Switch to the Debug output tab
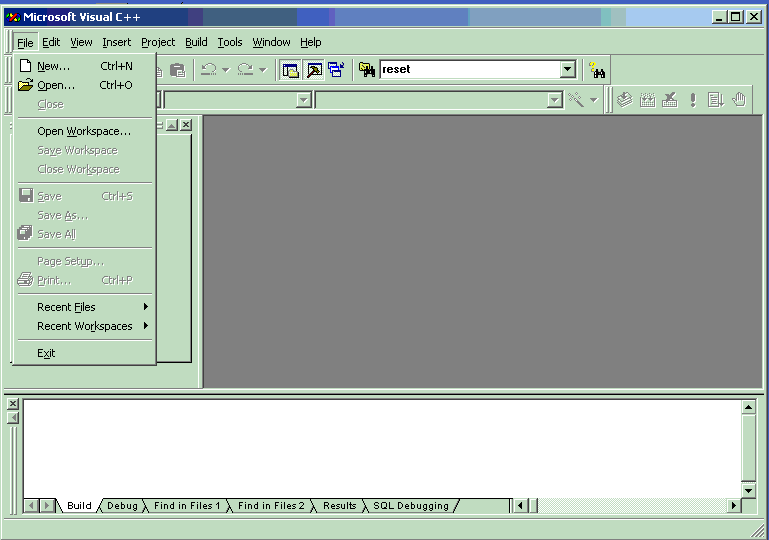Viewport: 769px width, 540px height. coord(122,506)
